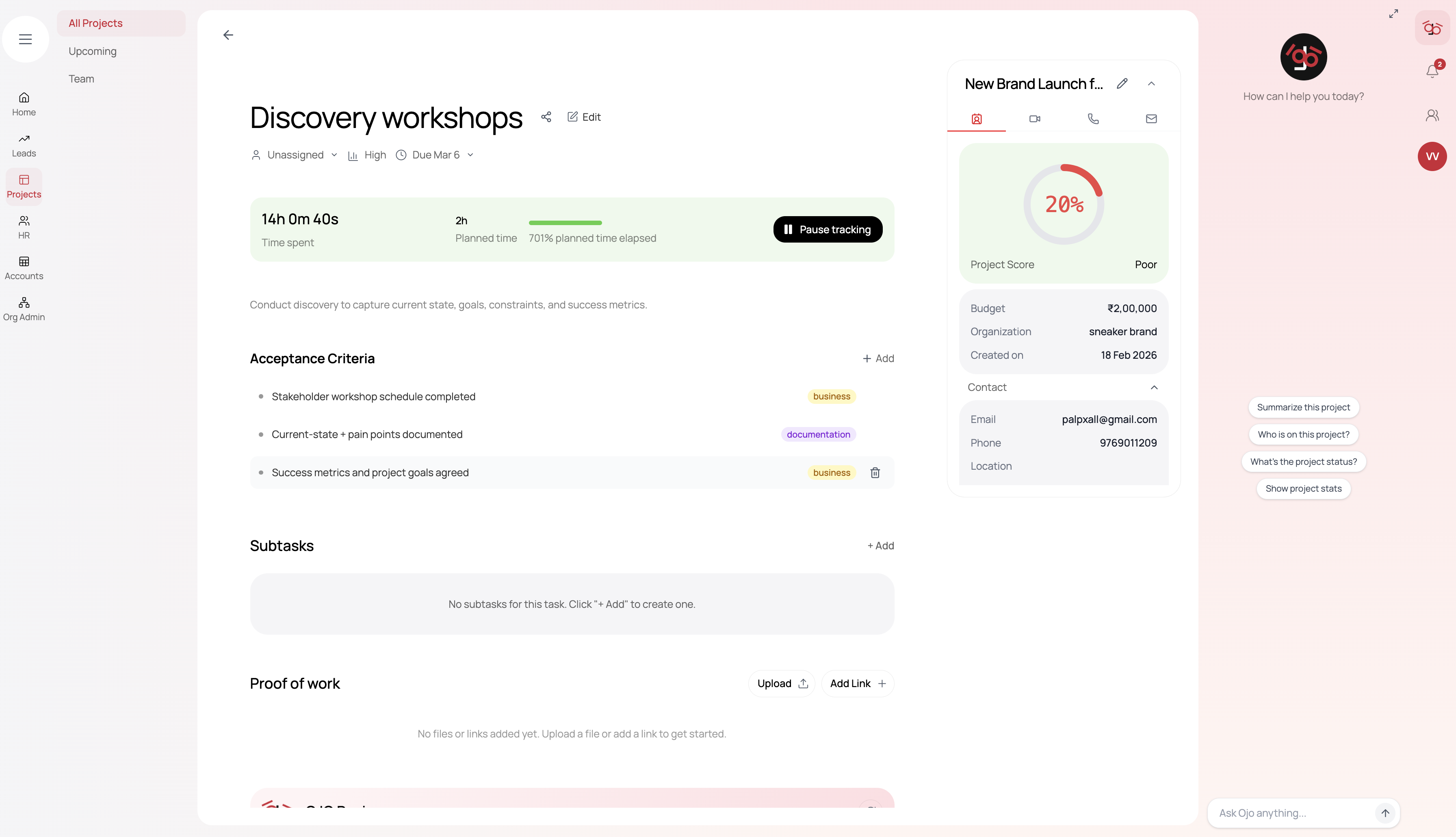Click the Pause tracking button

828,229
